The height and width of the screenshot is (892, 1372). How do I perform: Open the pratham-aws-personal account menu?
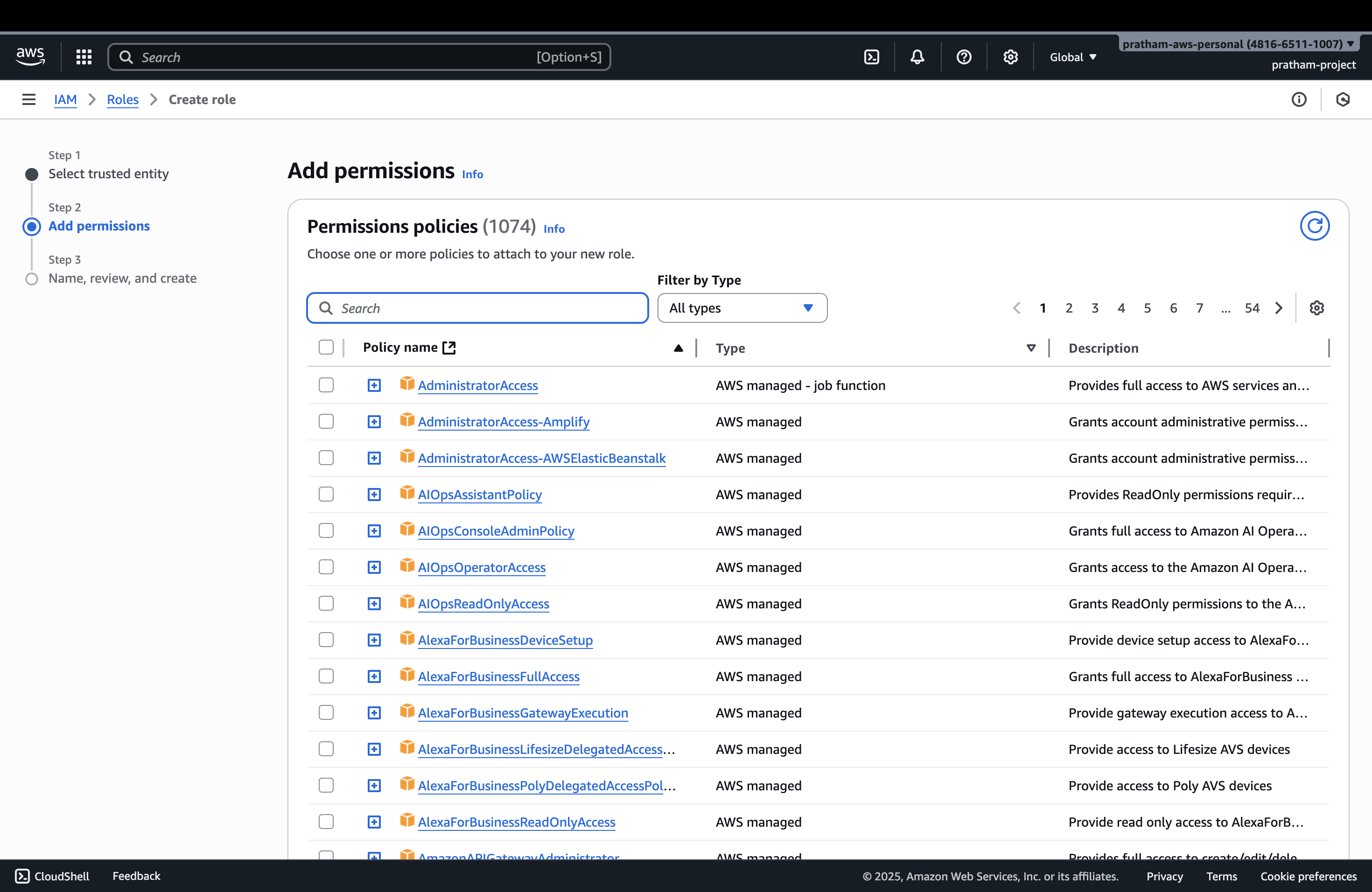click(x=1238, y=44)
